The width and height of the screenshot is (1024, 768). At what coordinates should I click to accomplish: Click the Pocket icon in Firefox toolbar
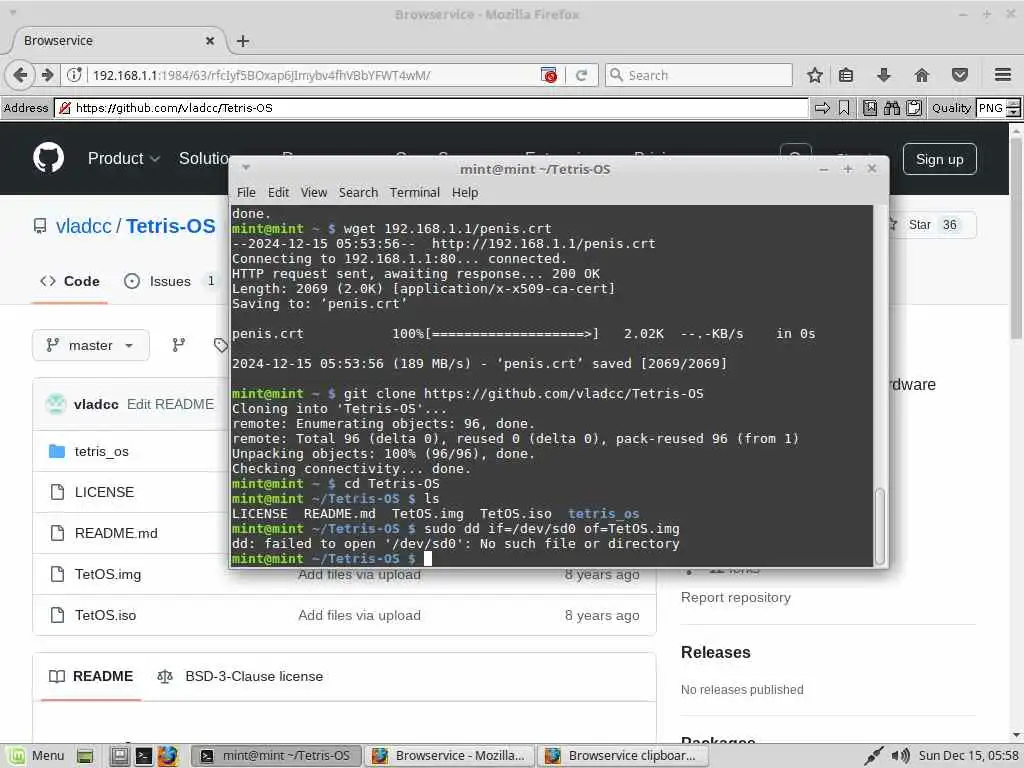tap(959, 75)
